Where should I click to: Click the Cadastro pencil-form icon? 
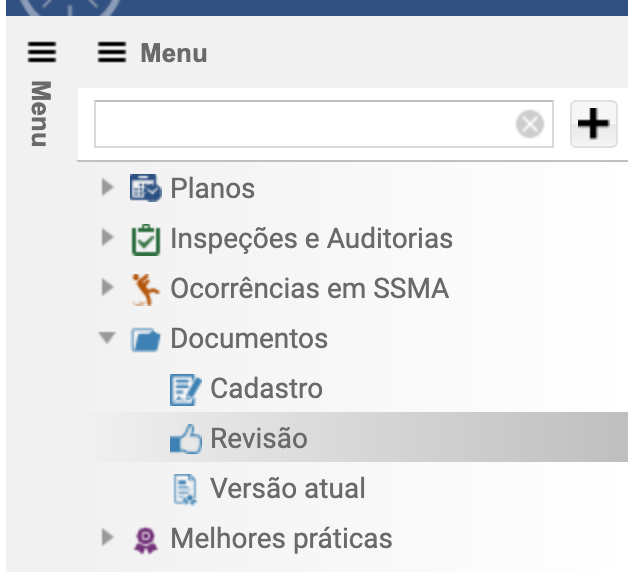(x=185, y=389)
